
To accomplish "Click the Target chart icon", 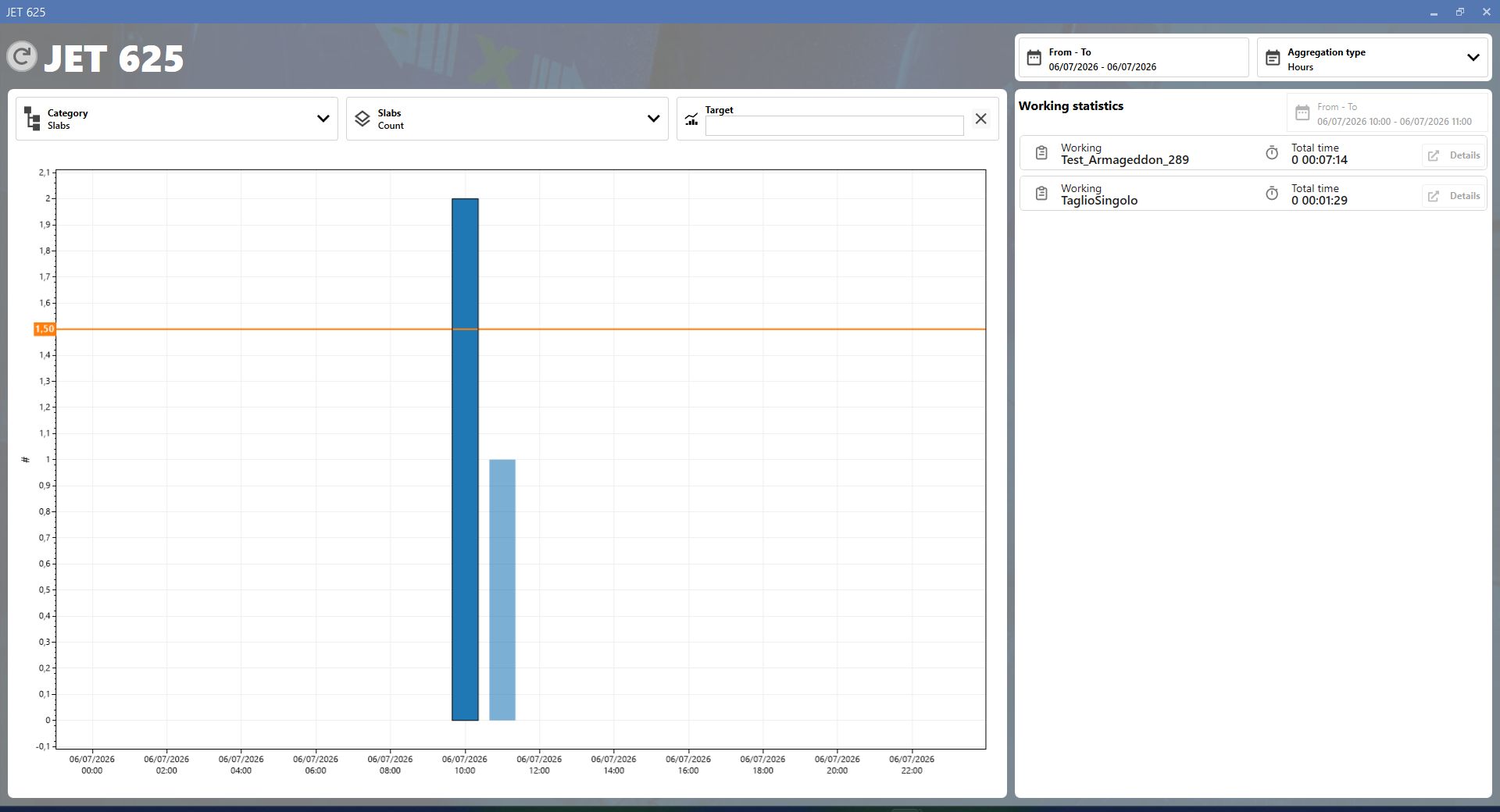I will [691, 119].
